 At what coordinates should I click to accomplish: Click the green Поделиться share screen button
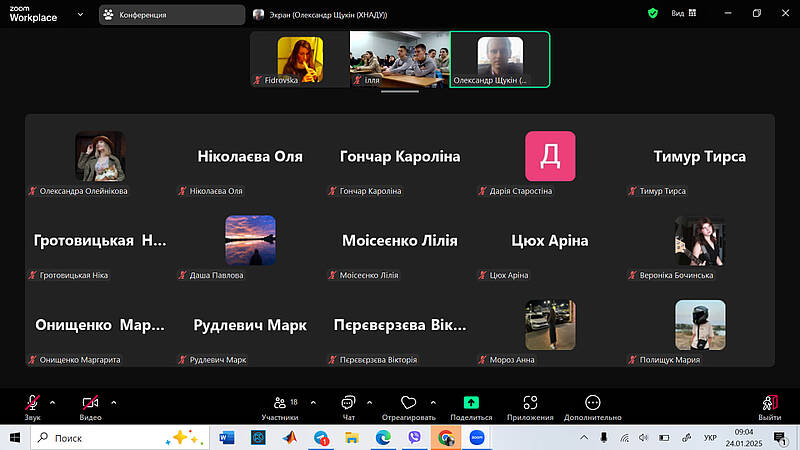coord(471,405)
